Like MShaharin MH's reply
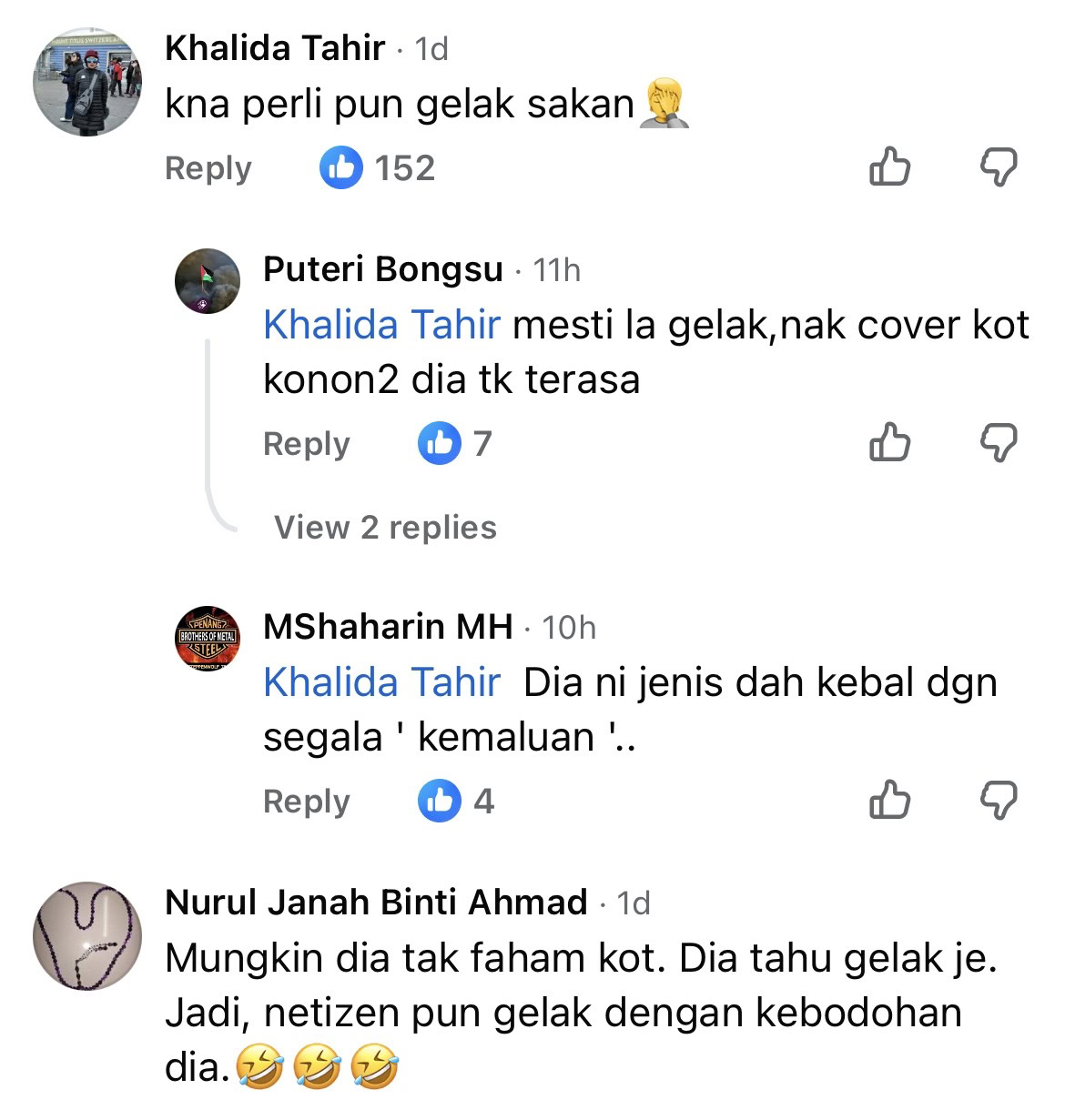Viewport: 1065px width, 1120px height. point(889,801)
